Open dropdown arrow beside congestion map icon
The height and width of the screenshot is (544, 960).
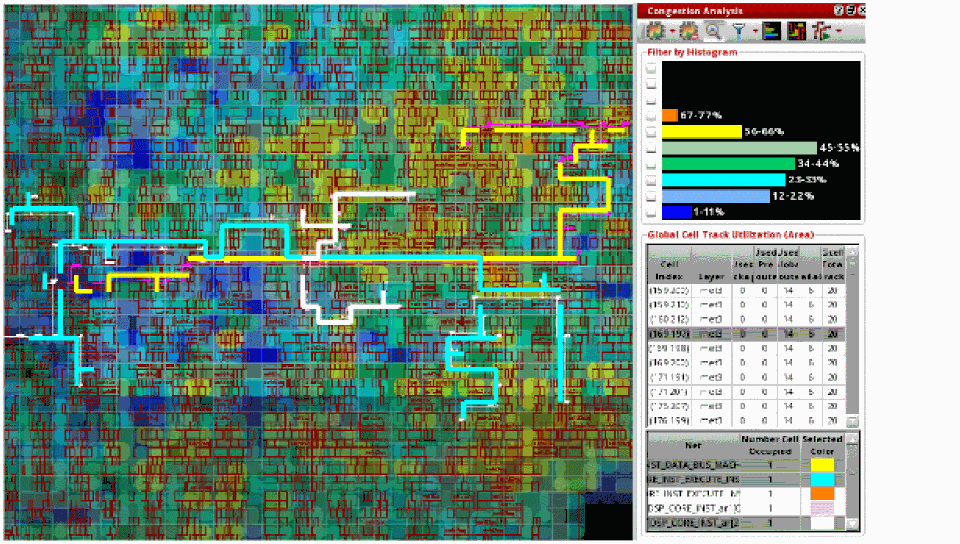672,31
